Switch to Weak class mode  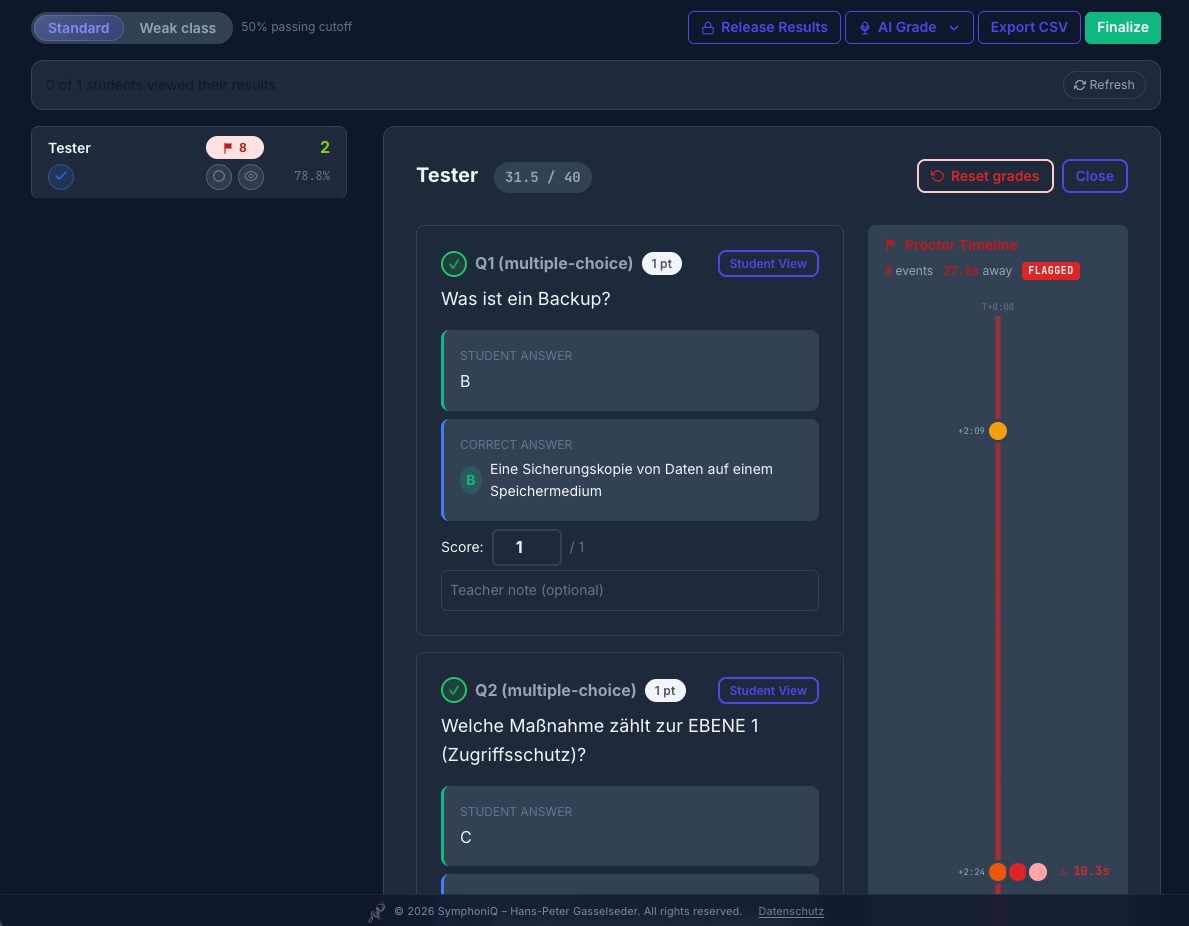tap(177, 28)
